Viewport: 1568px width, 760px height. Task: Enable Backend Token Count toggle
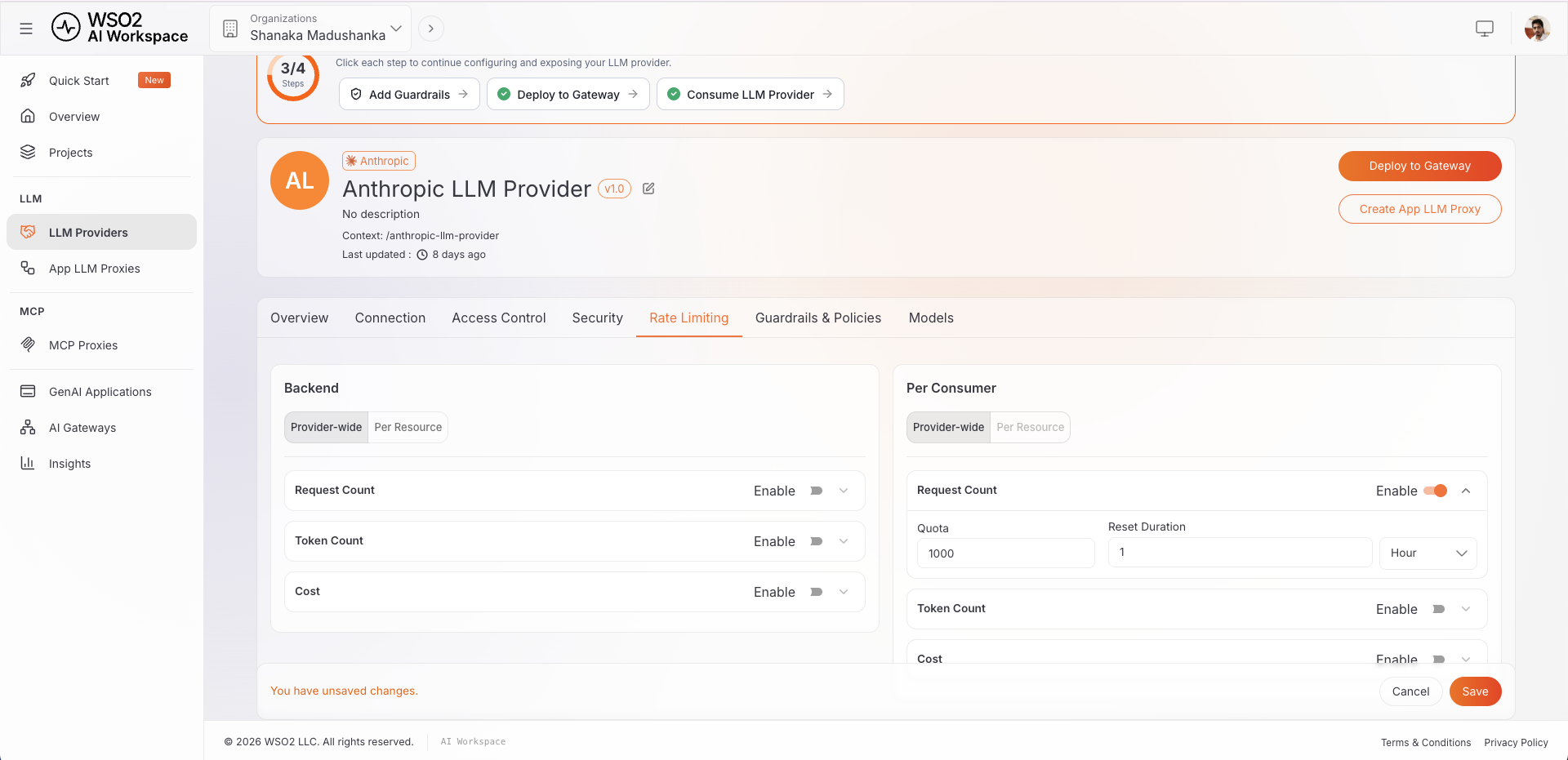pyautogui.click(x=816, y=541)
